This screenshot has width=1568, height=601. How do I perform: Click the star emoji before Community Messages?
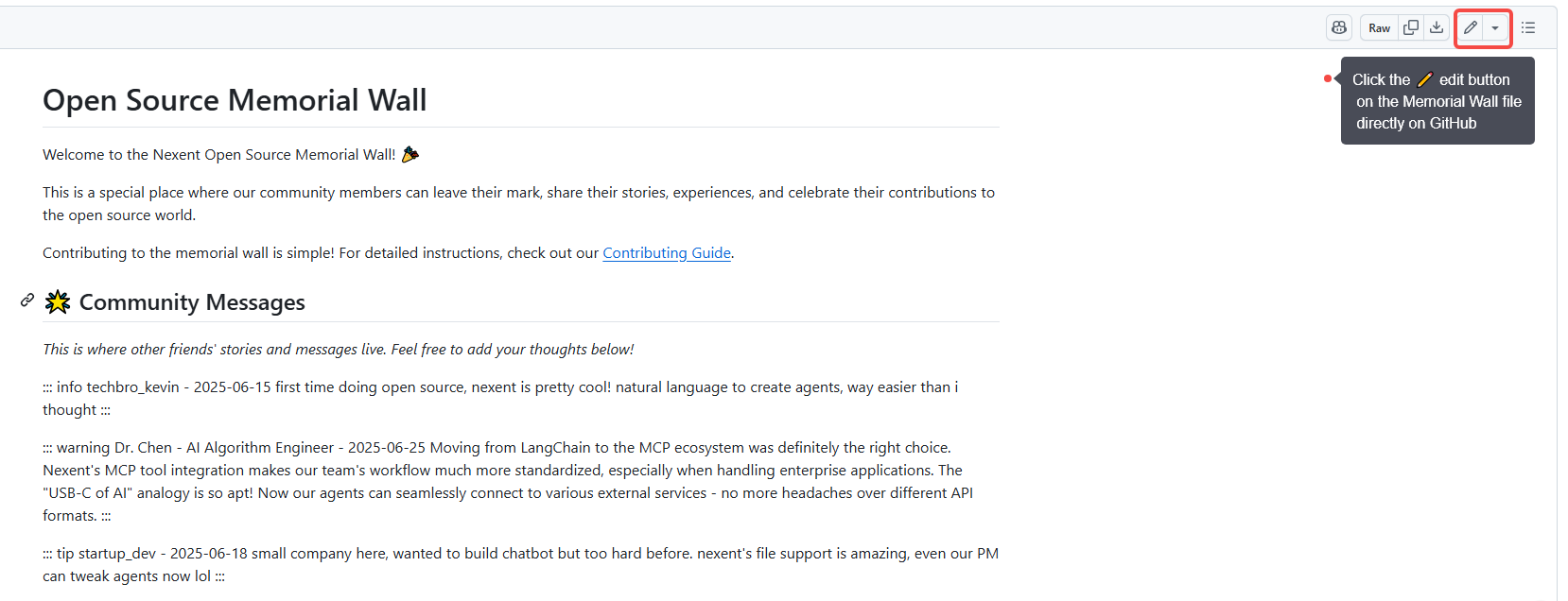tap(58, 302)
